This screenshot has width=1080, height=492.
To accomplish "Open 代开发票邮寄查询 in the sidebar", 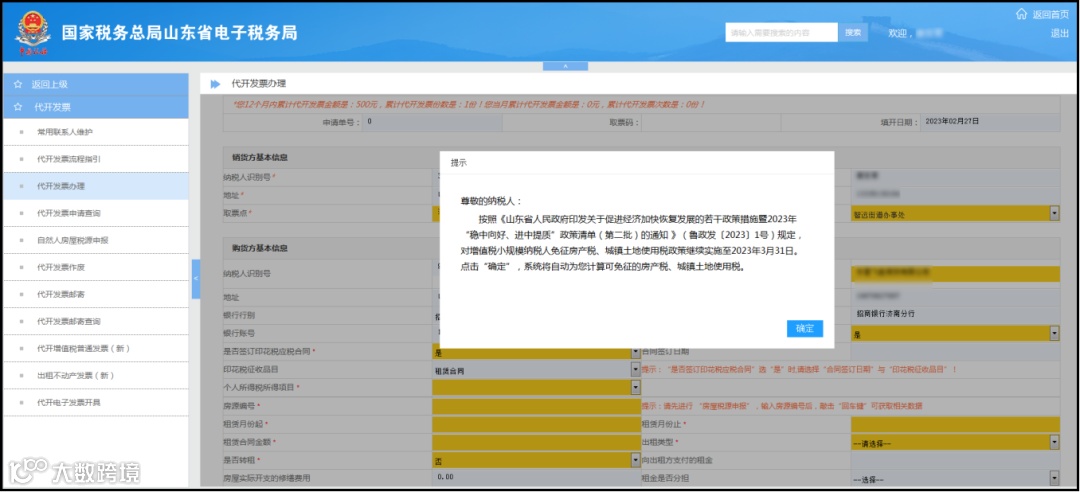I will [x=96, y=321].
